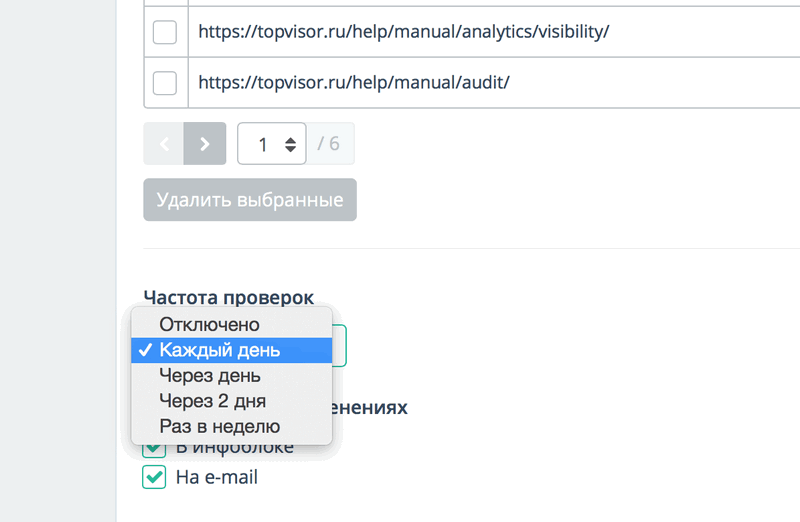800x522 pixels.
Task: Check the visibility URL row checkbox
Action: tap(164, 32)
